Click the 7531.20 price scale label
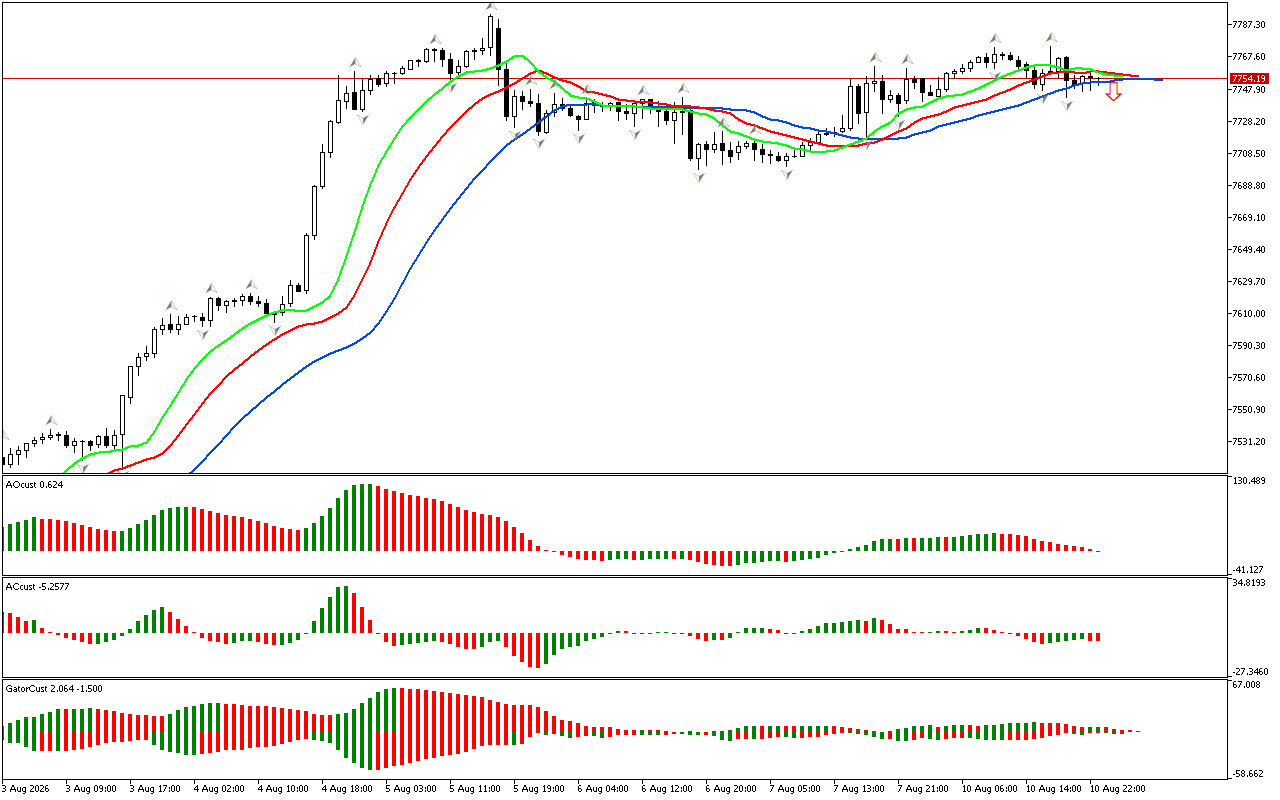 [x=1247, y=441]
